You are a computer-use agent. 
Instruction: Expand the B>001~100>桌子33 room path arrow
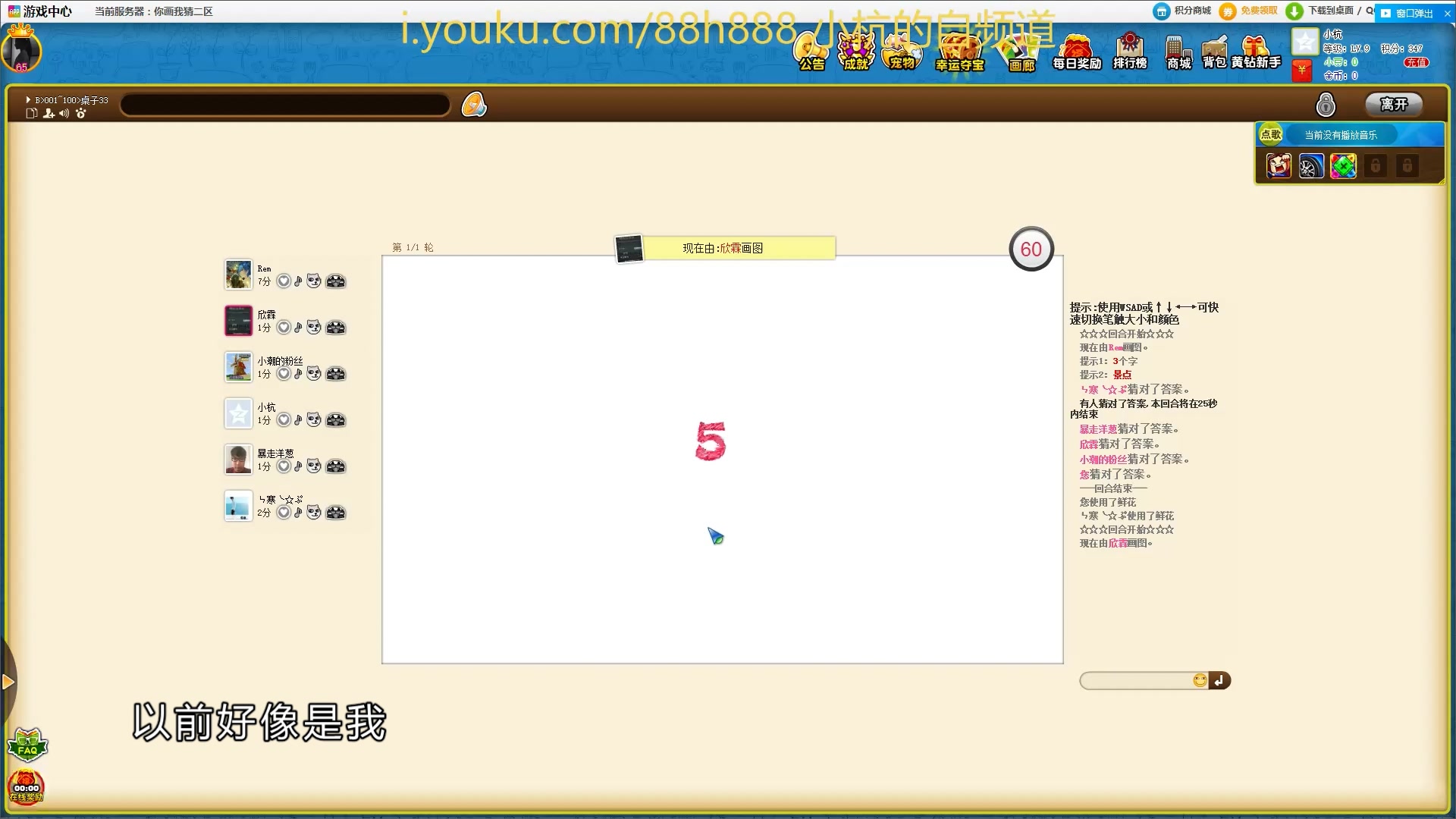click(28, 99)
